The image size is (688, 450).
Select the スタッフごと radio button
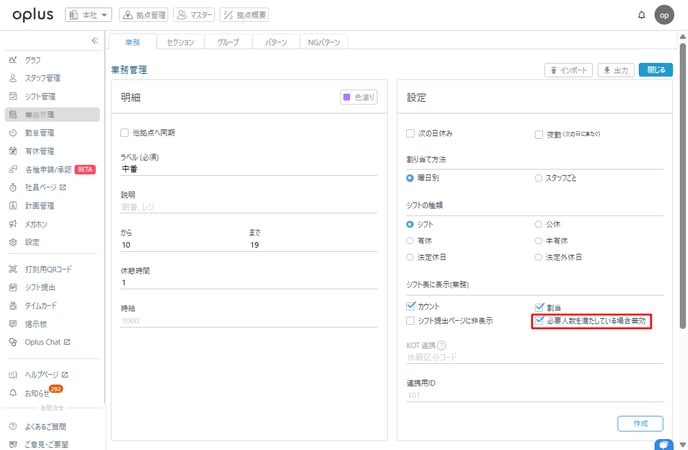(x=540, y=178)
